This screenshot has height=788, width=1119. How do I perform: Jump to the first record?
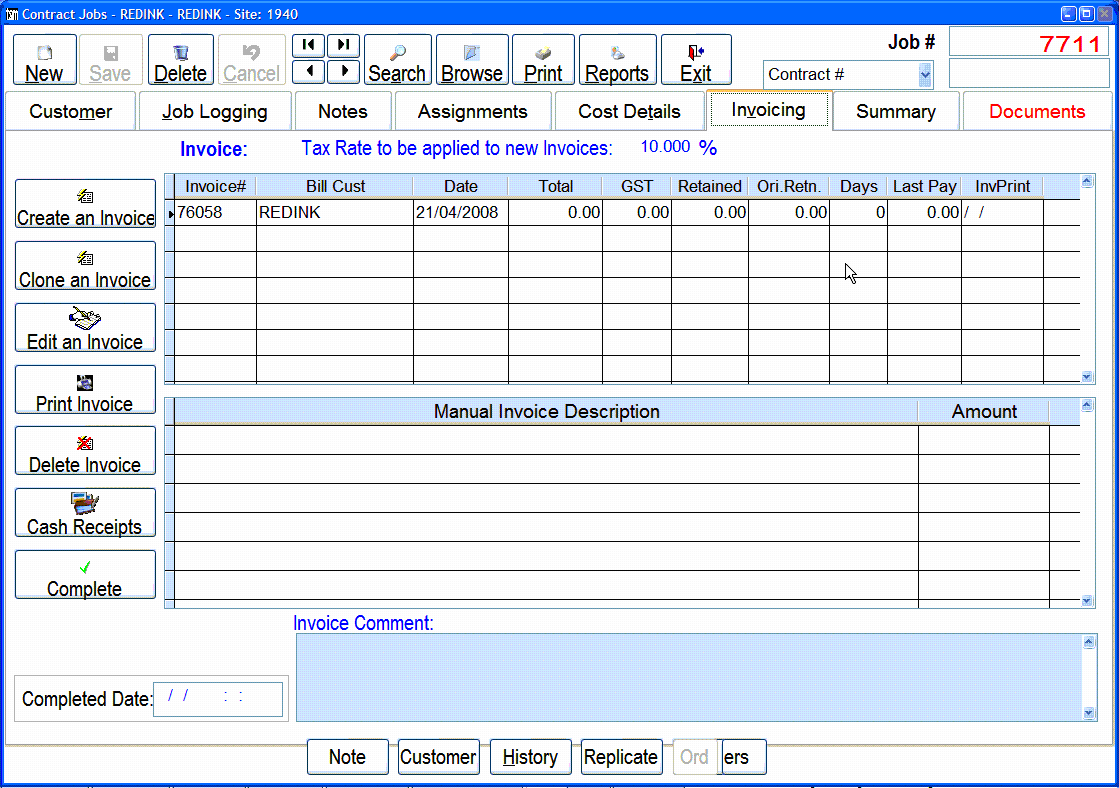(x=308, y=46)
